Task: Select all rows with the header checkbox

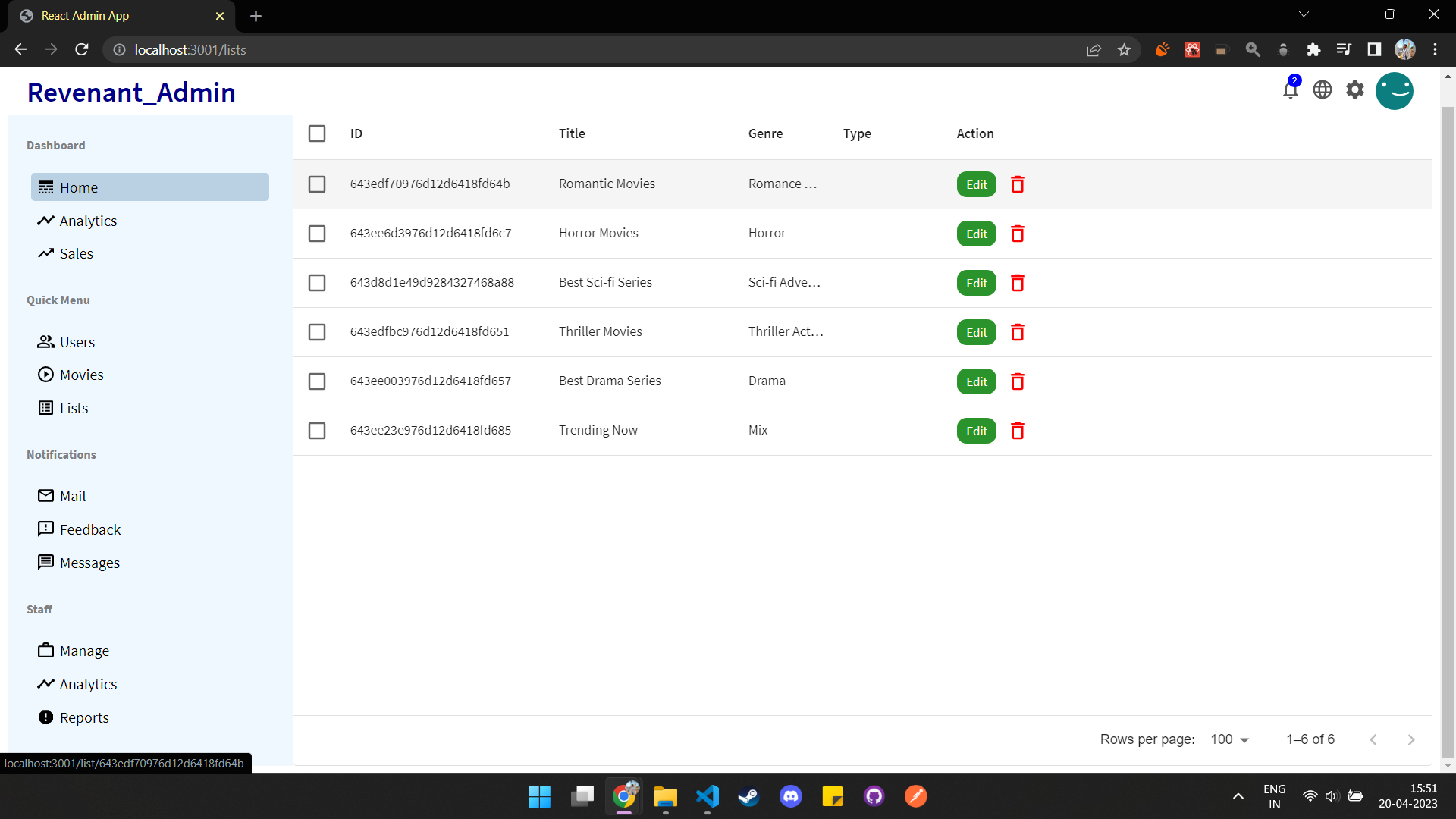Action: [317, 133]
